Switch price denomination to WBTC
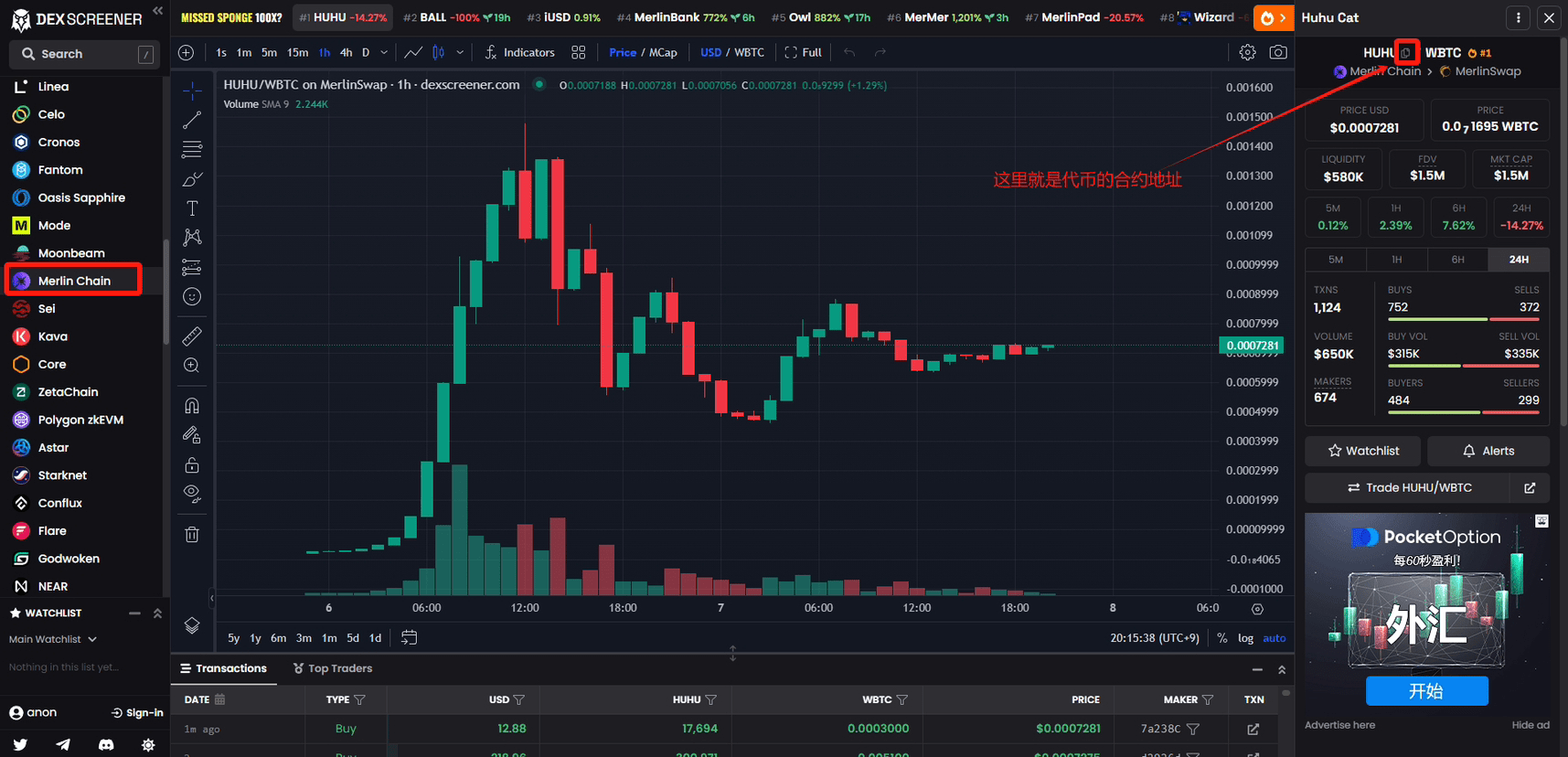Screen dimensions: 1568x757 (x=750, y=52)
